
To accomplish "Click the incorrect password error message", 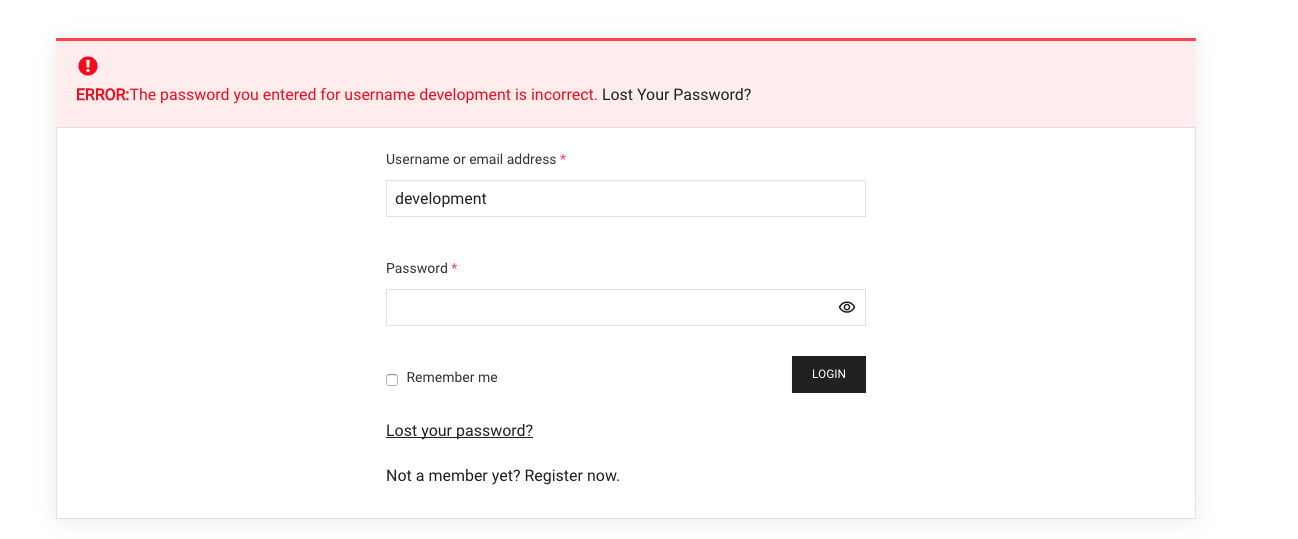I will 364,95.
